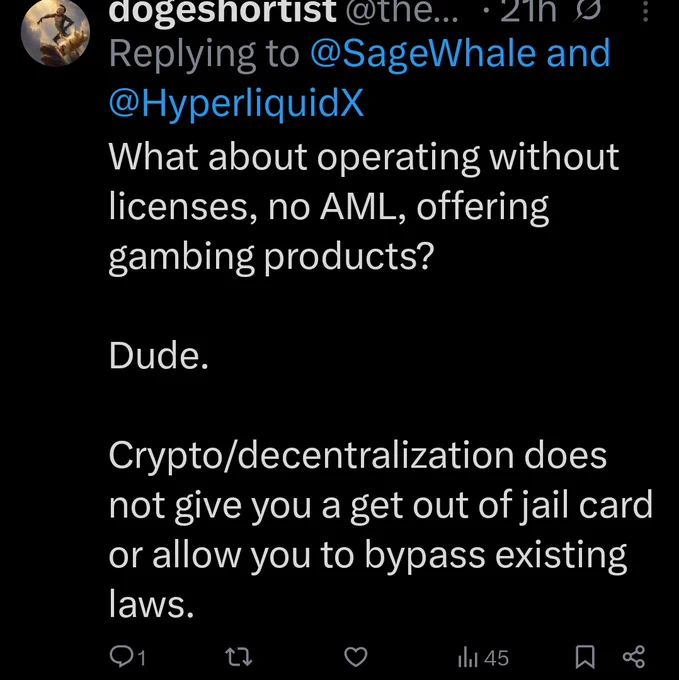Click the view count number 45
The image size is (679, 680).
[x=496, y=658]
